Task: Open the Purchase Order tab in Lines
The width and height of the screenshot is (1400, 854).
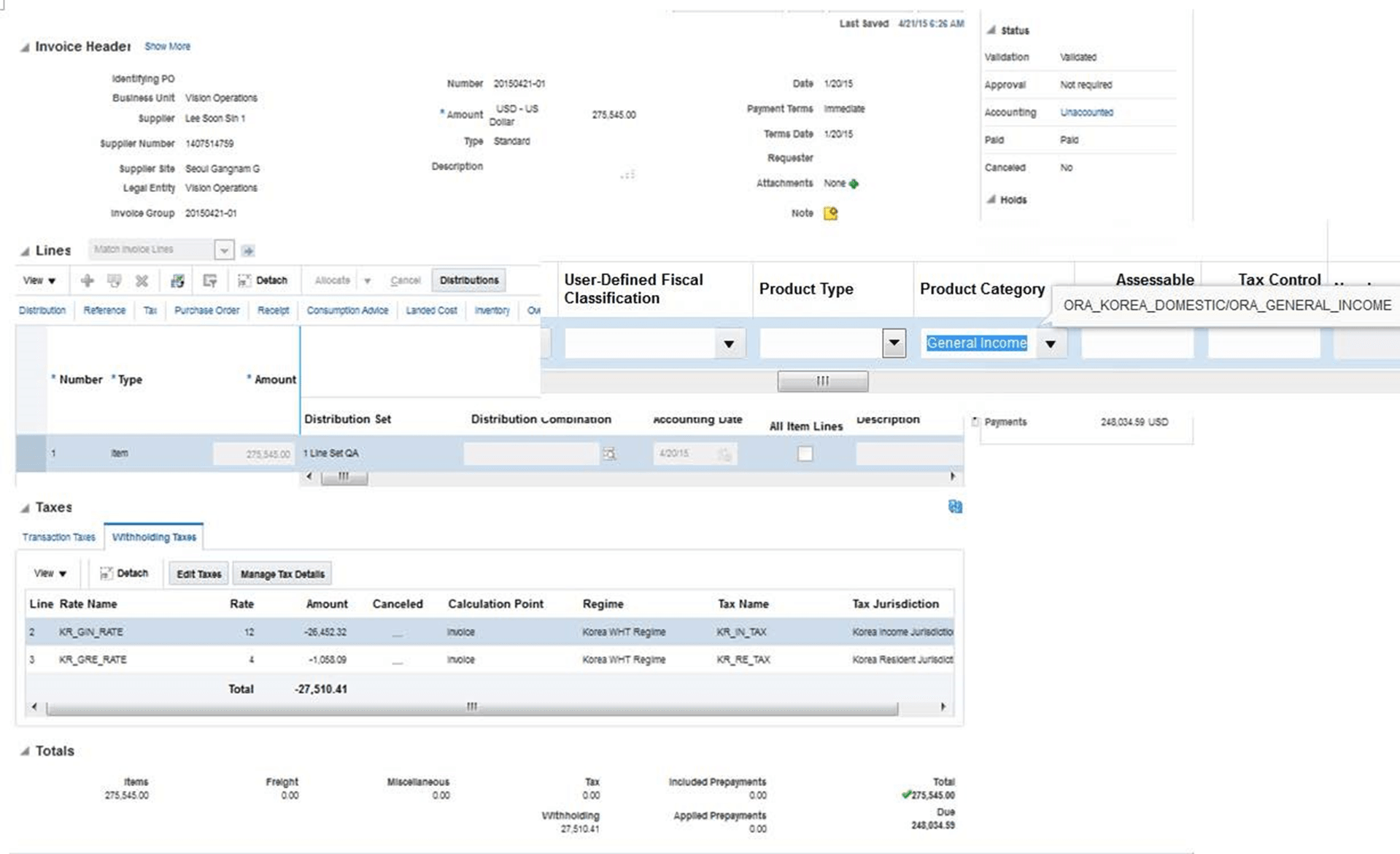Action: [x=206, y=310]
